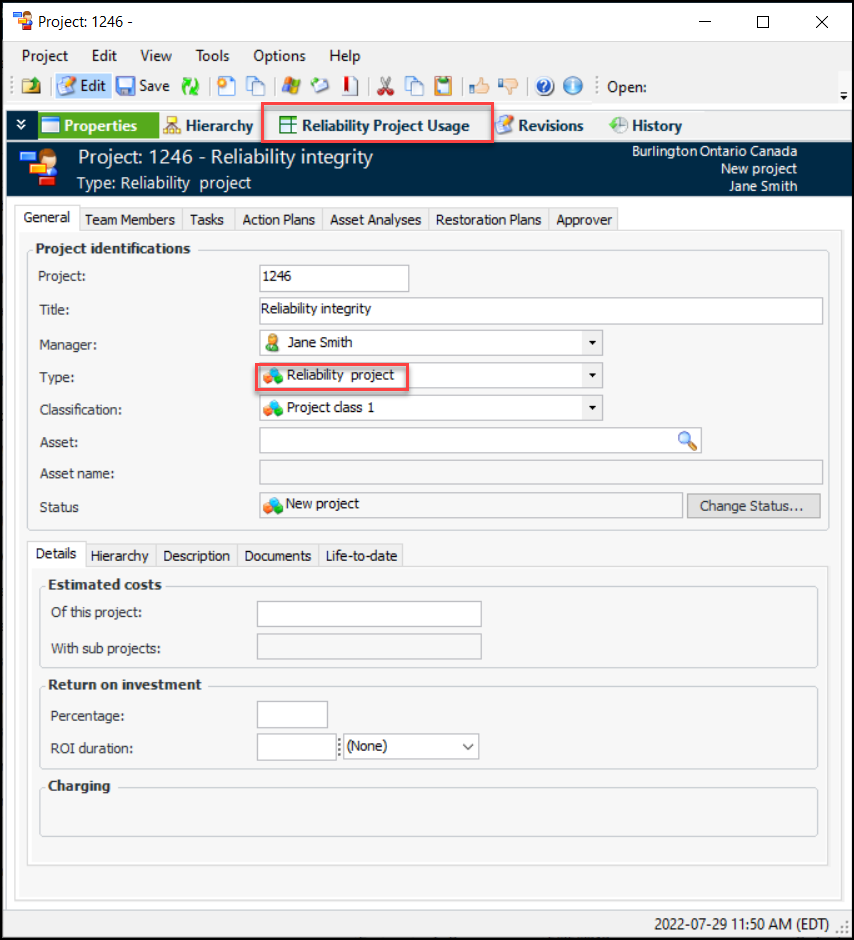Select the Life-to-date sub-tab
The width and height of the screenshot is (854, 940).
[x=361, y=556]
